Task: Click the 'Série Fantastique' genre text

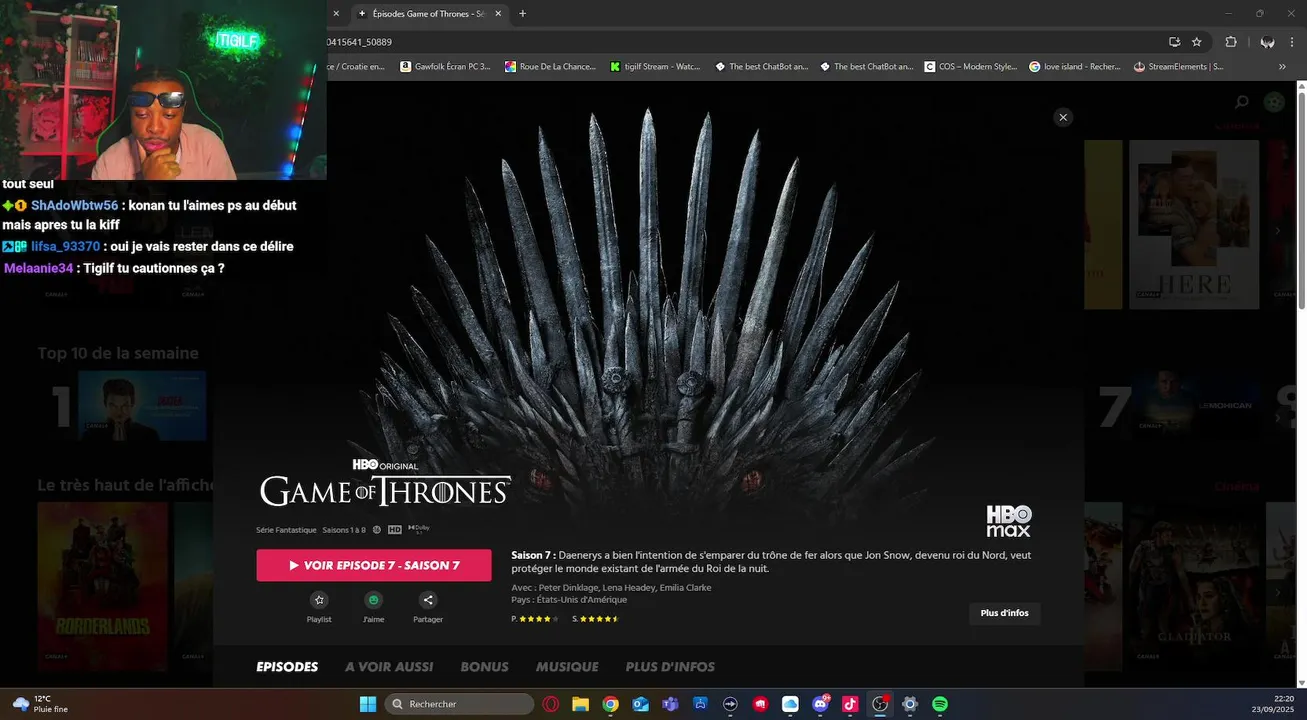Action: (286, 529)
